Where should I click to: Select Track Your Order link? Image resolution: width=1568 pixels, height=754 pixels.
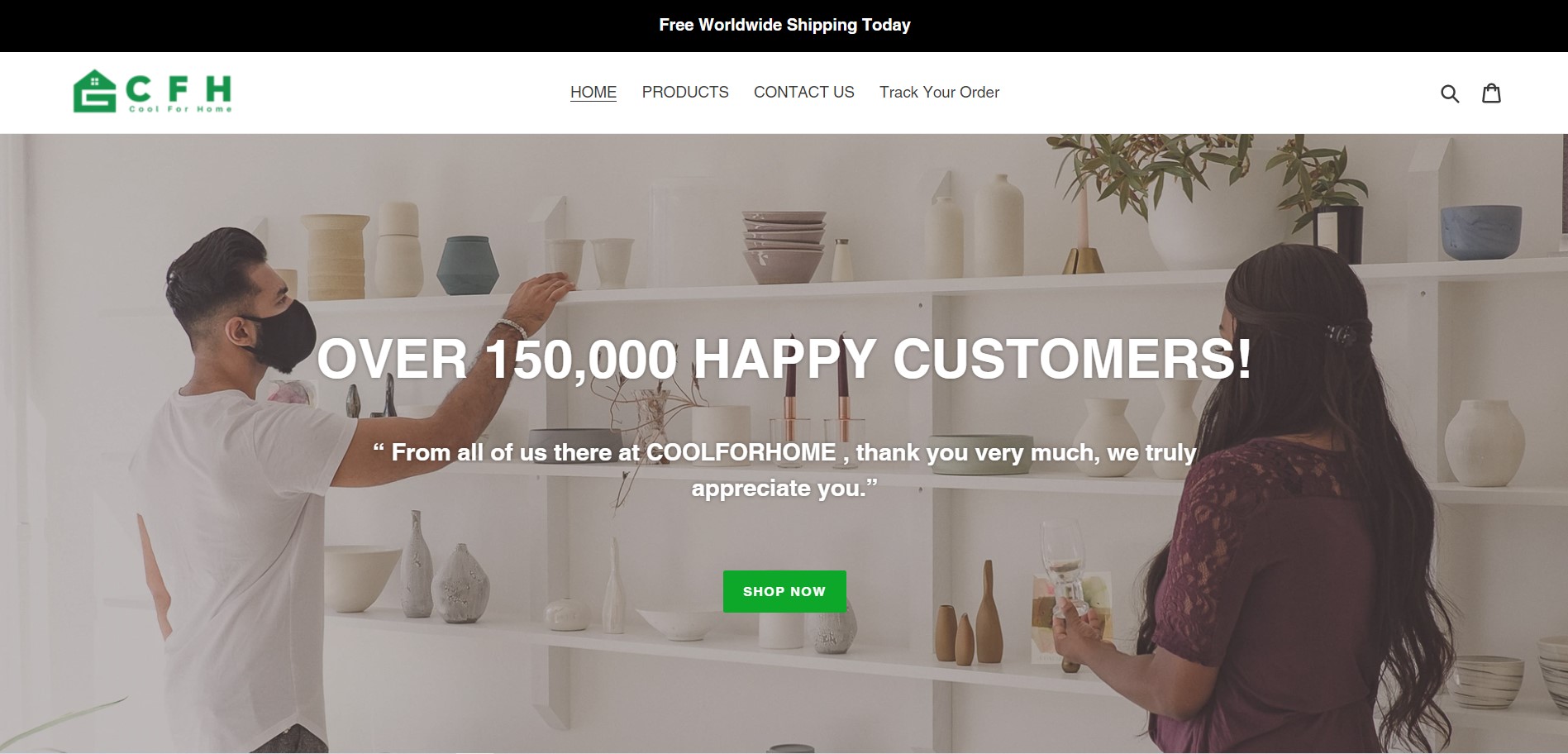[x=939, y=93]
